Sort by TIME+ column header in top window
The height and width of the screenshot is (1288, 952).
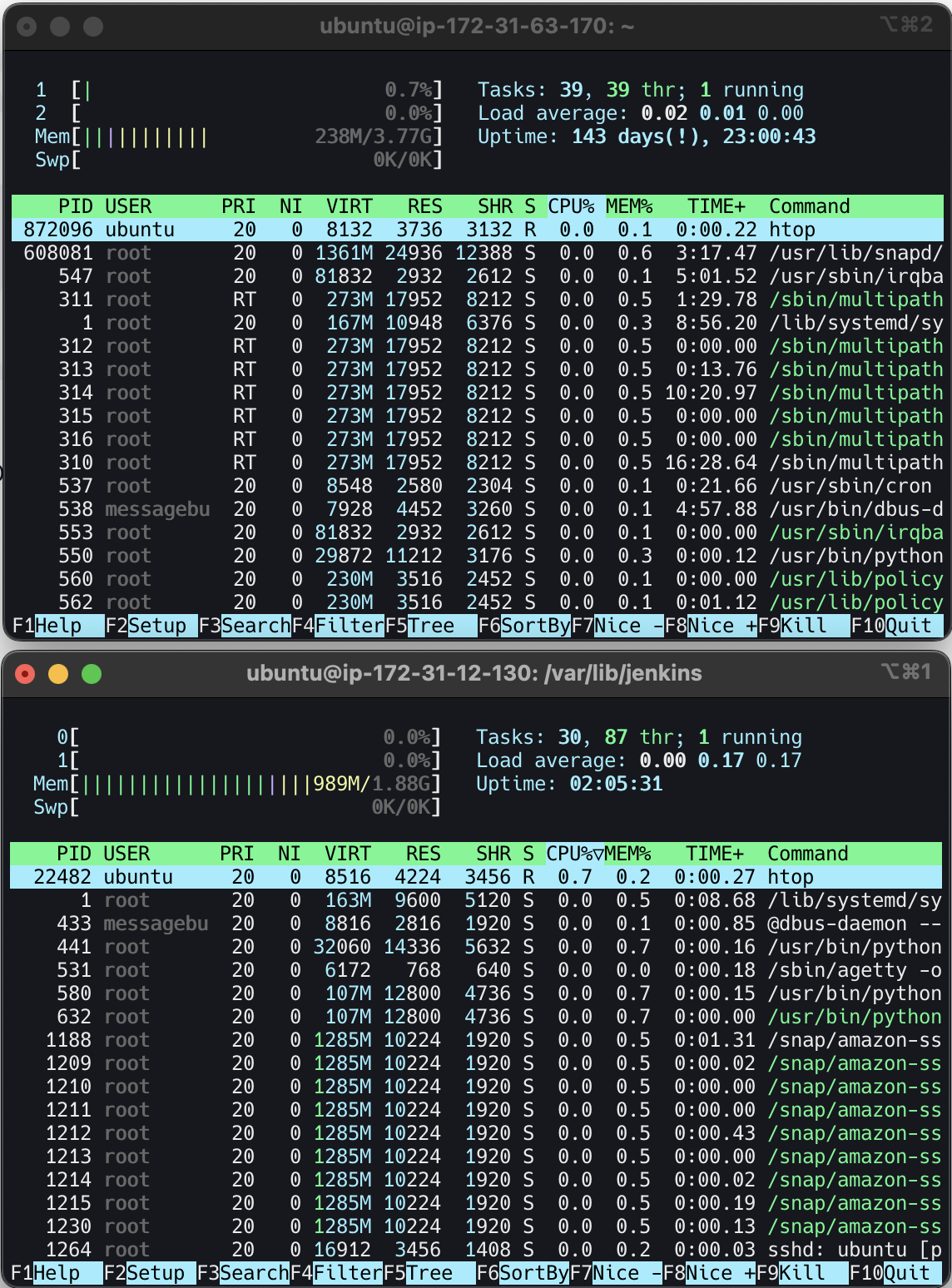(x=716, y=206)
